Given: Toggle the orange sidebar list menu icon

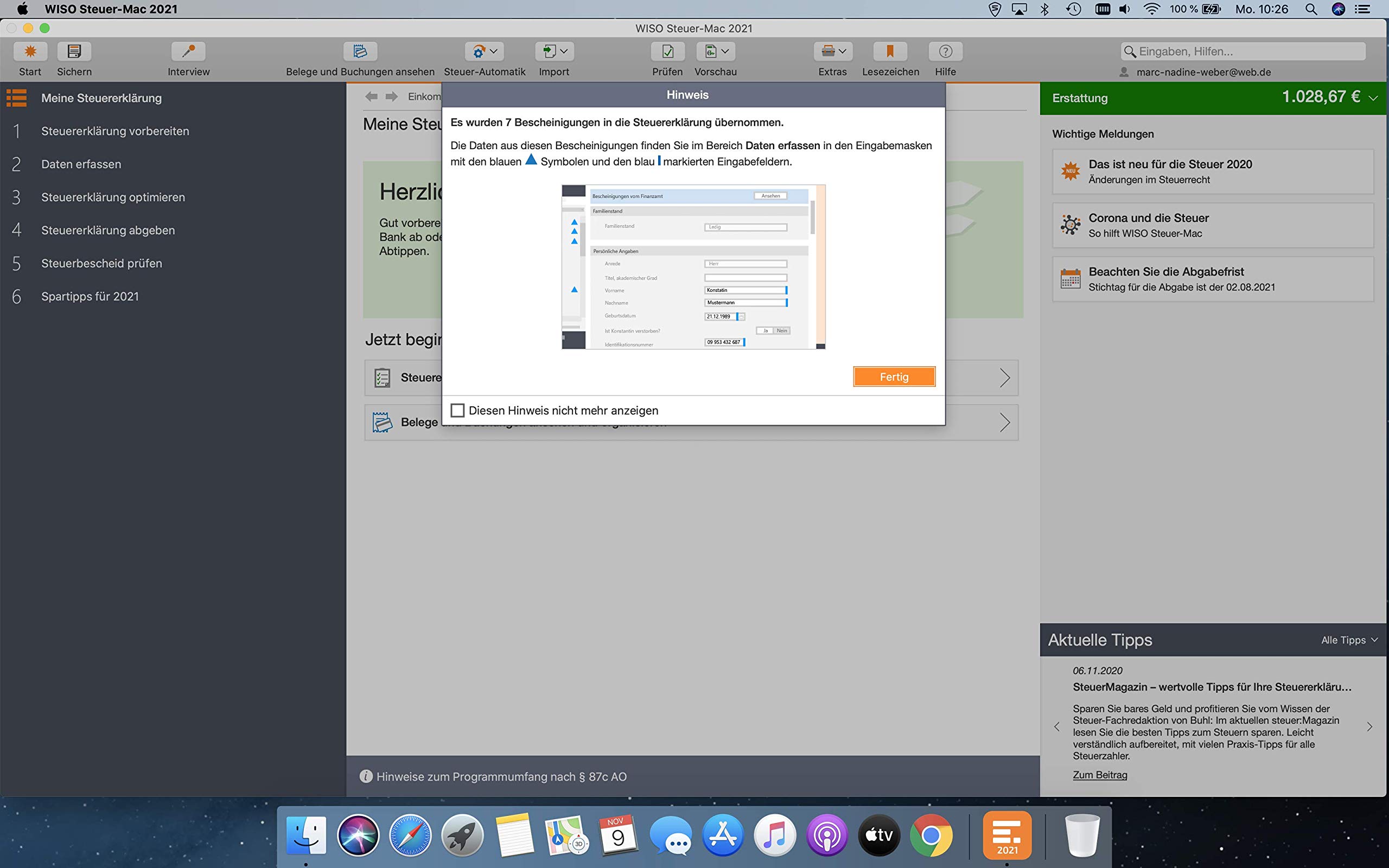Looking at the screenshot, I should 17,98.
